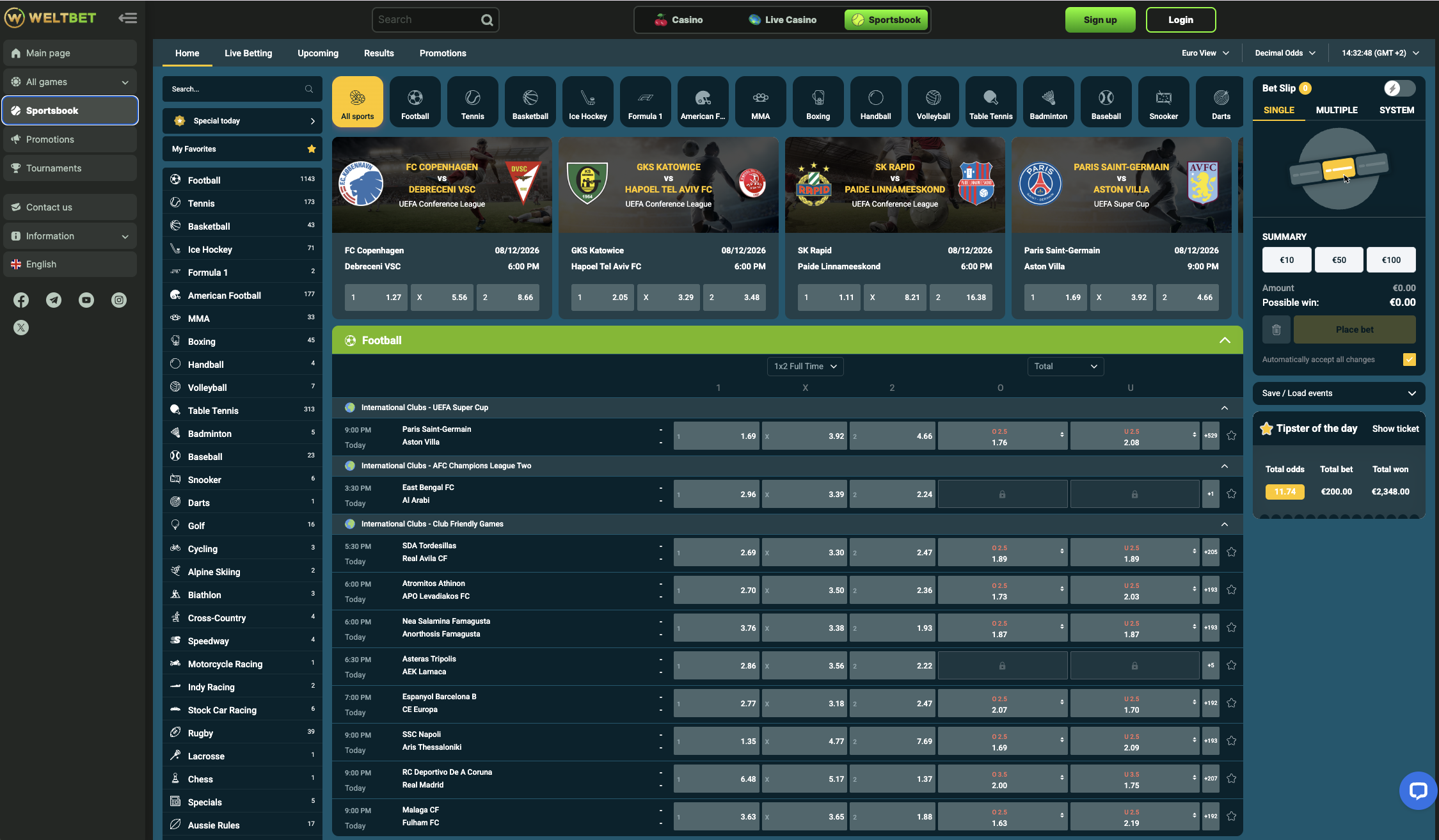
Task: Favorite the East Bengal FC vs Al Arabi match
Action: tap(1231, 494)
